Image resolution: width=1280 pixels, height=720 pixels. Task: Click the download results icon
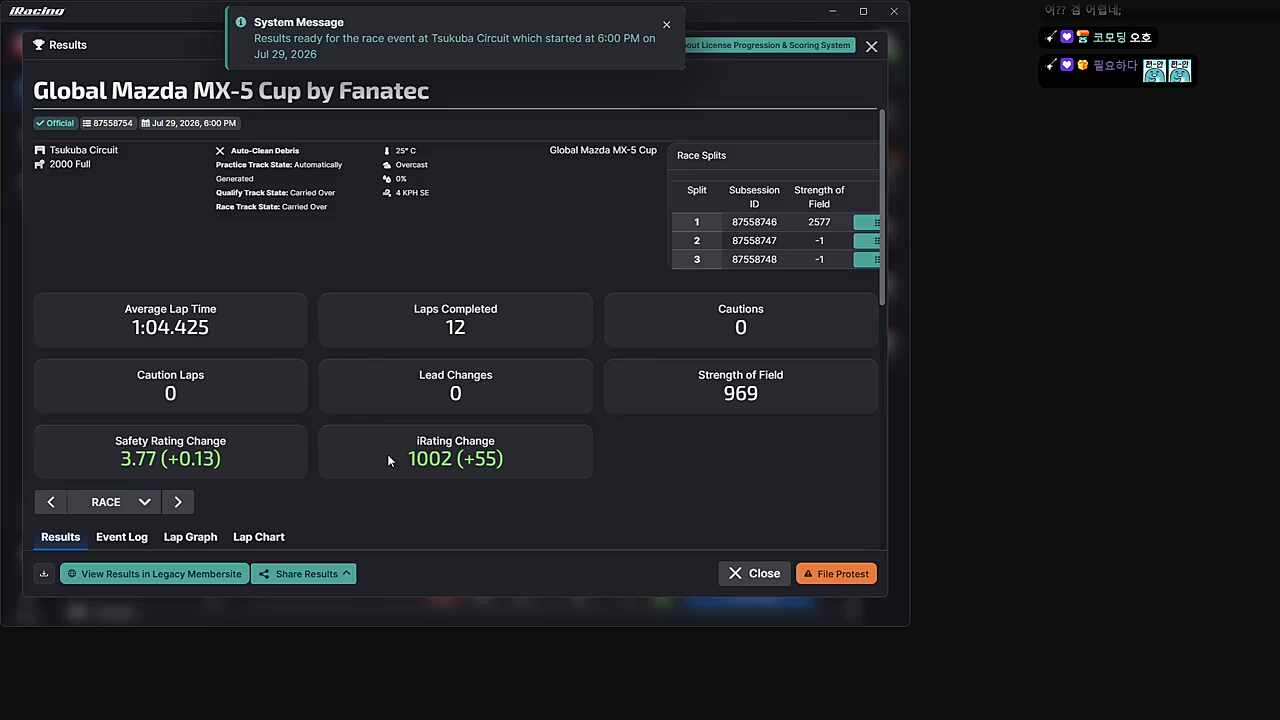[44, 574]
